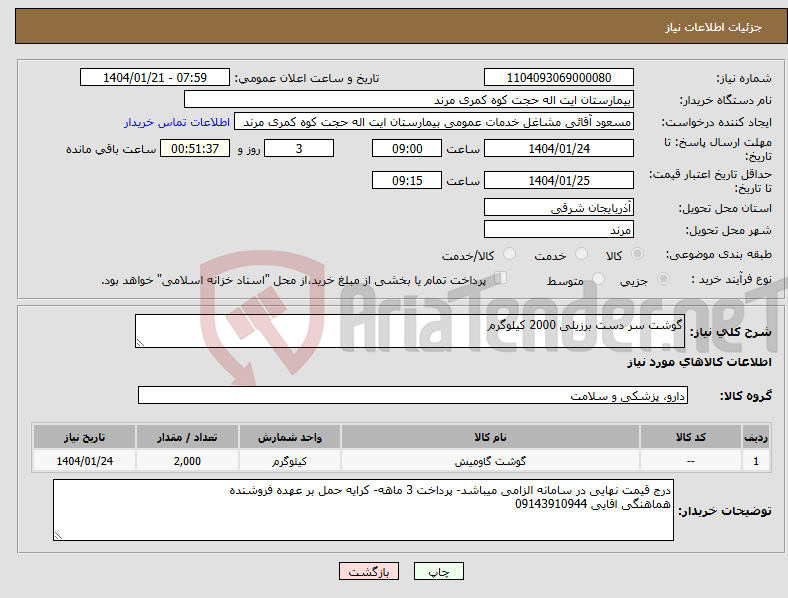The height and width of the screenshot is (598, 788).
Task: Click the buyer organization name field
Action: point(409,99)
